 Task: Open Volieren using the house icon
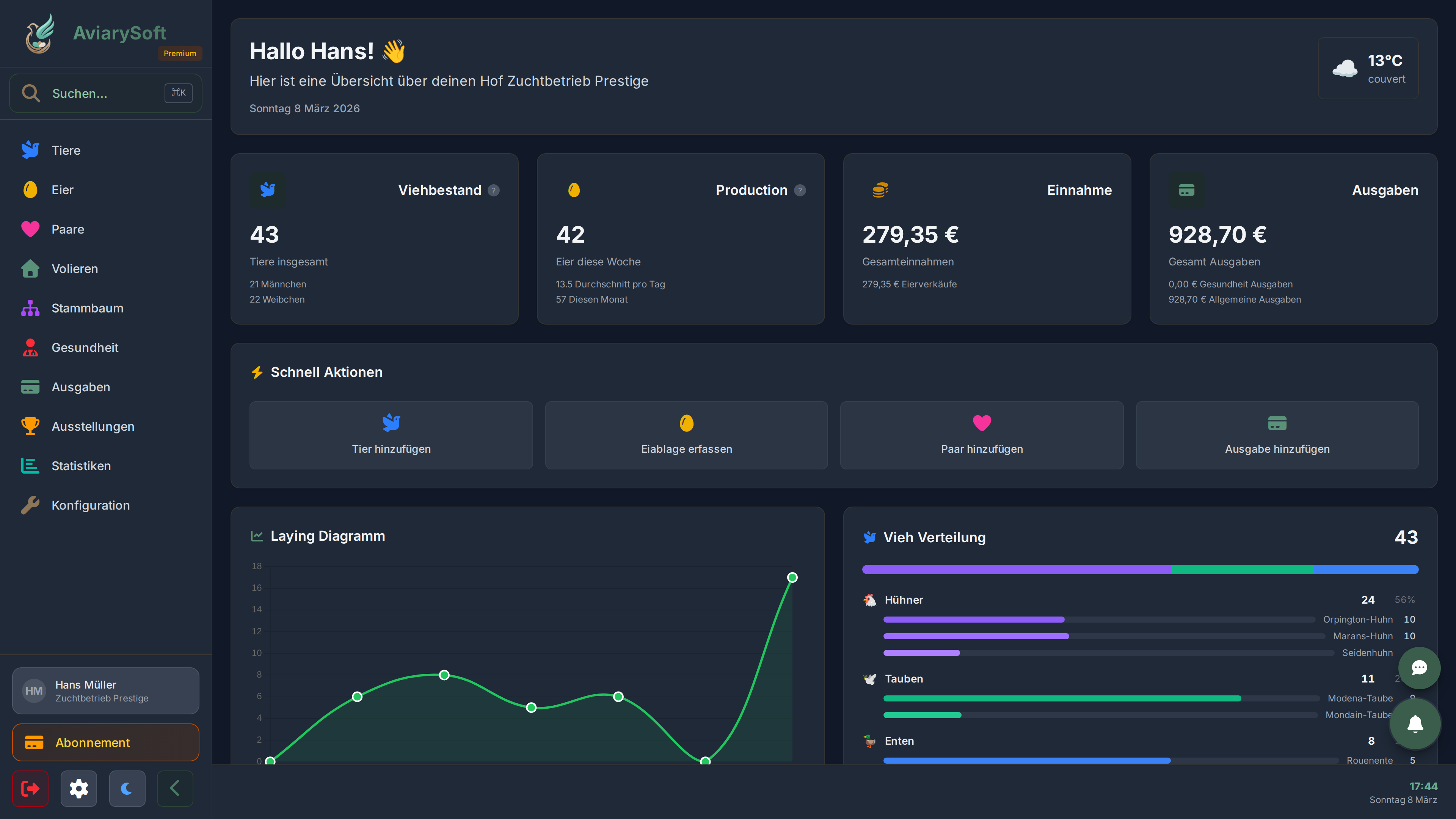(30, 268)
